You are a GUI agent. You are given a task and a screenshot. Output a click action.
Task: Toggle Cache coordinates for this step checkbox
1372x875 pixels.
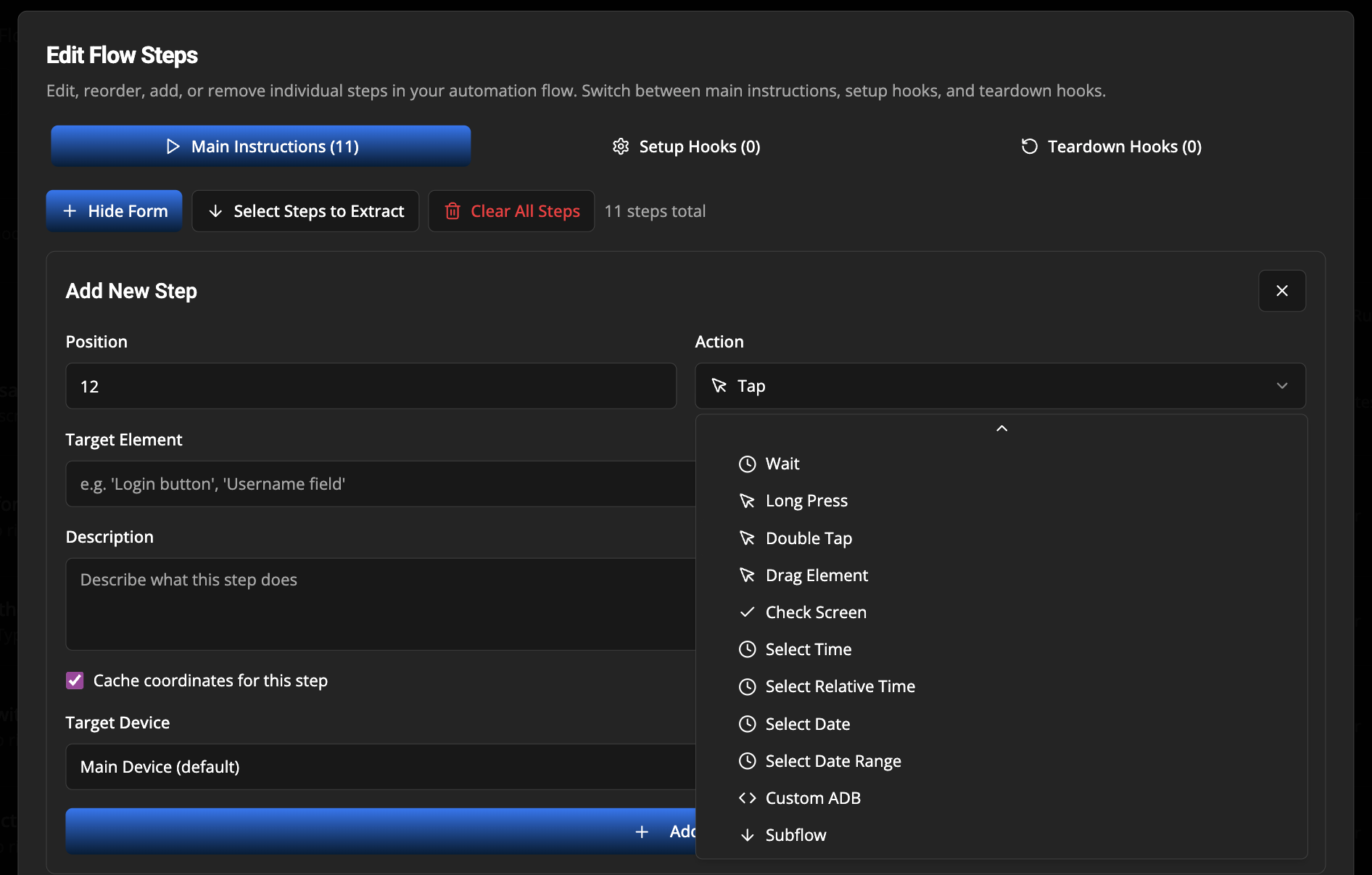[75, 681]
